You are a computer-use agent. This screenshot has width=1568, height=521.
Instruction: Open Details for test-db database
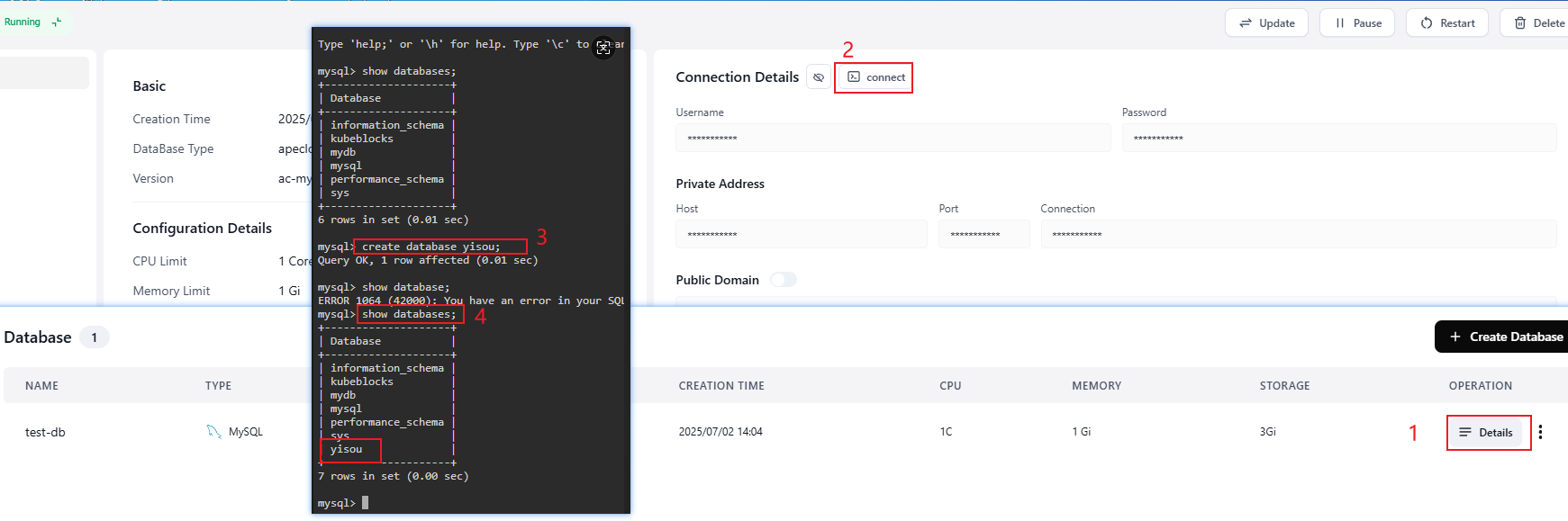pyautogui.click(x=1486, y=433)
